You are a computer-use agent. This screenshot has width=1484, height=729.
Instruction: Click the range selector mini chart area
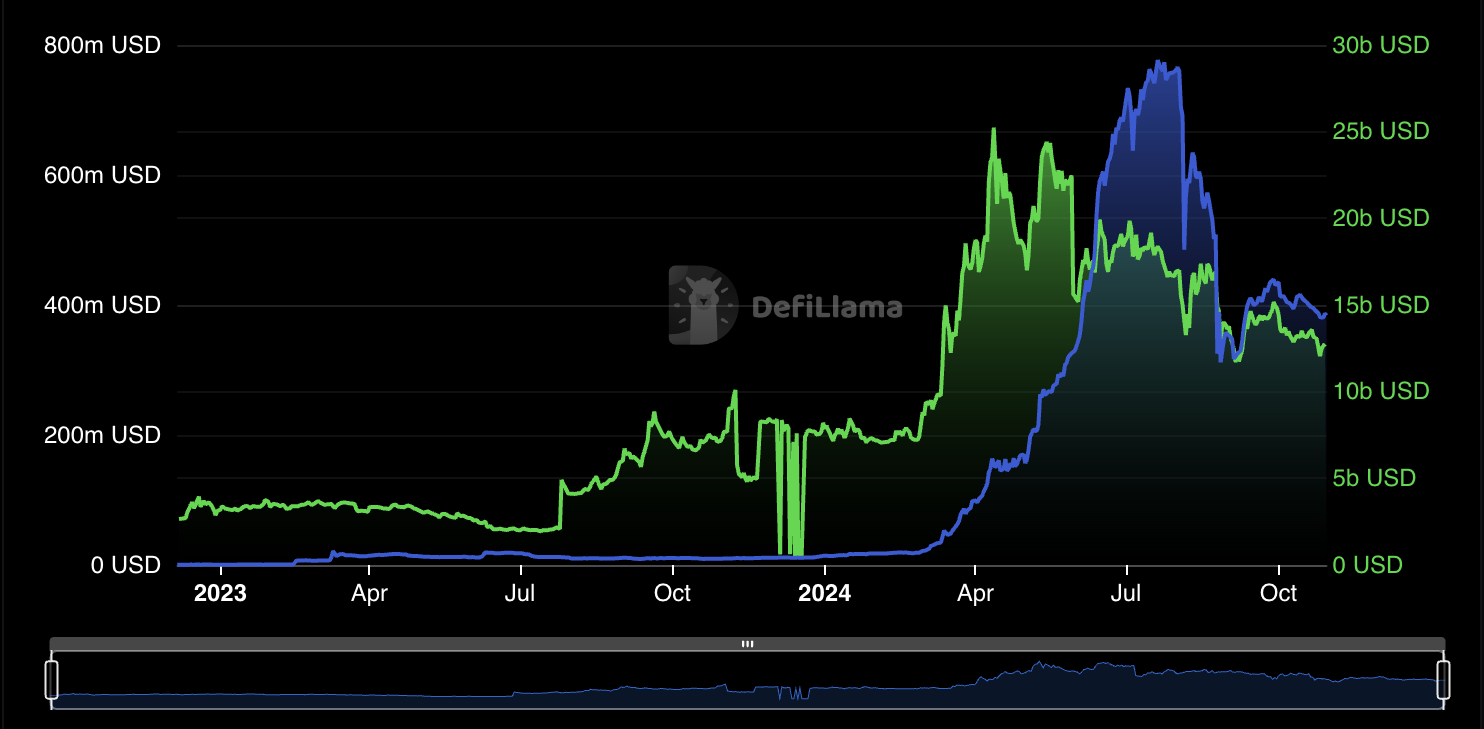coord(747,681)
